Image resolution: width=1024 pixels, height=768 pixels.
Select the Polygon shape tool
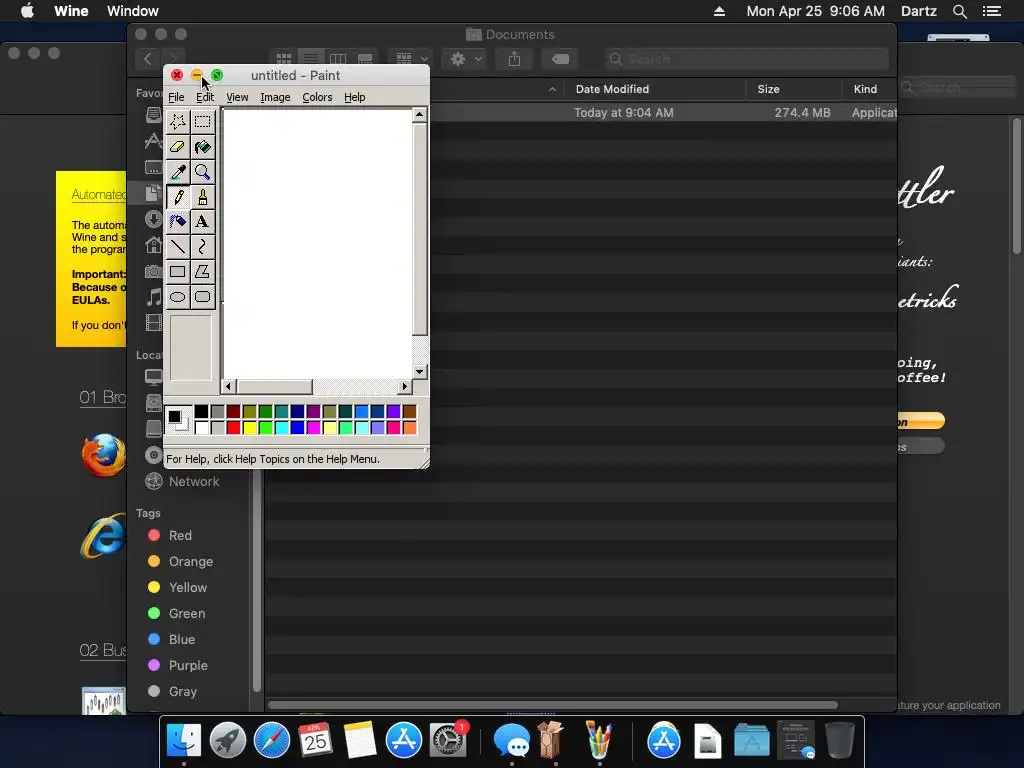(x=202, y=272)
